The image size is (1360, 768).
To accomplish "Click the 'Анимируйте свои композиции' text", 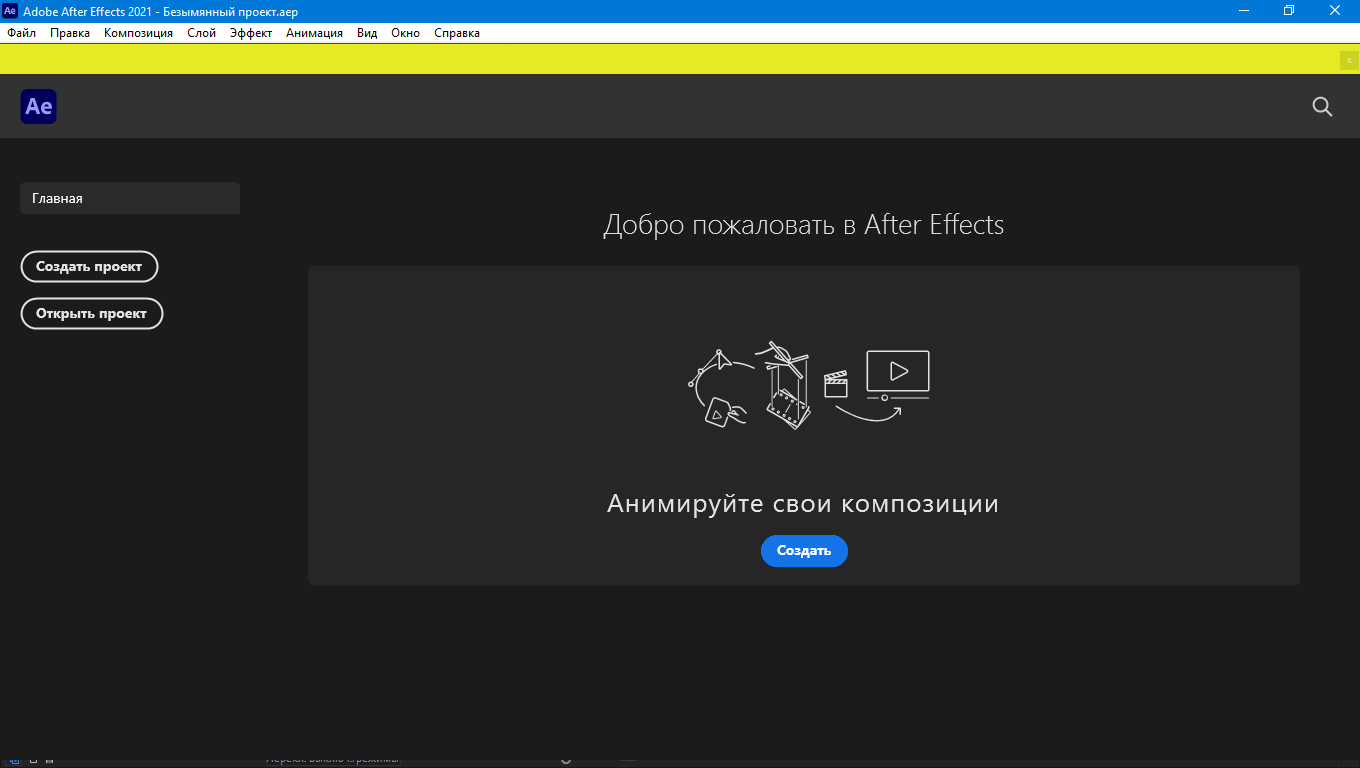I will 803,503.
